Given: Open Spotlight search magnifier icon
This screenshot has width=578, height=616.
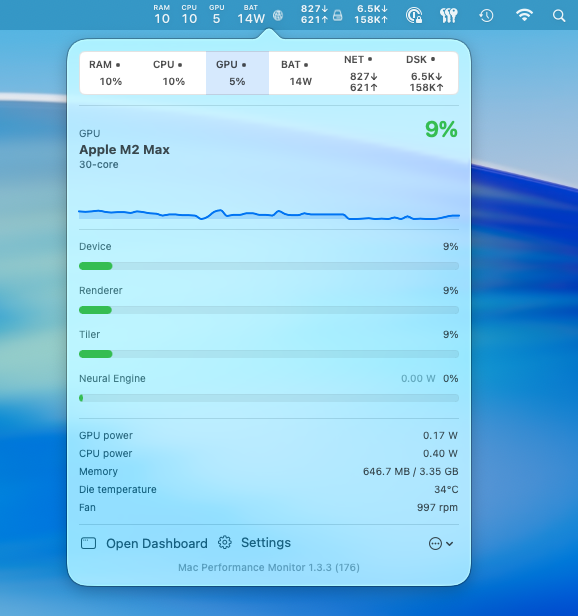Looking at the screenshot, I should (x=559, y=16).
